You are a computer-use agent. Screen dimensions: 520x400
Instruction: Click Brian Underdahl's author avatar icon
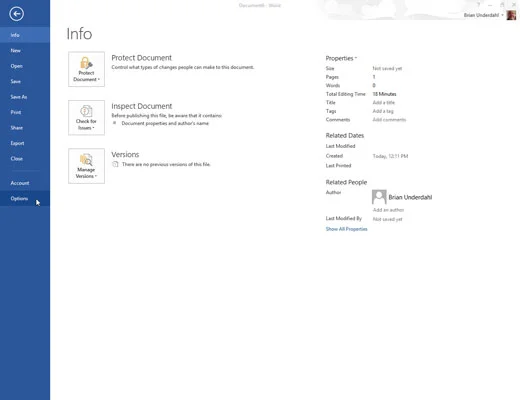(379, 197)
